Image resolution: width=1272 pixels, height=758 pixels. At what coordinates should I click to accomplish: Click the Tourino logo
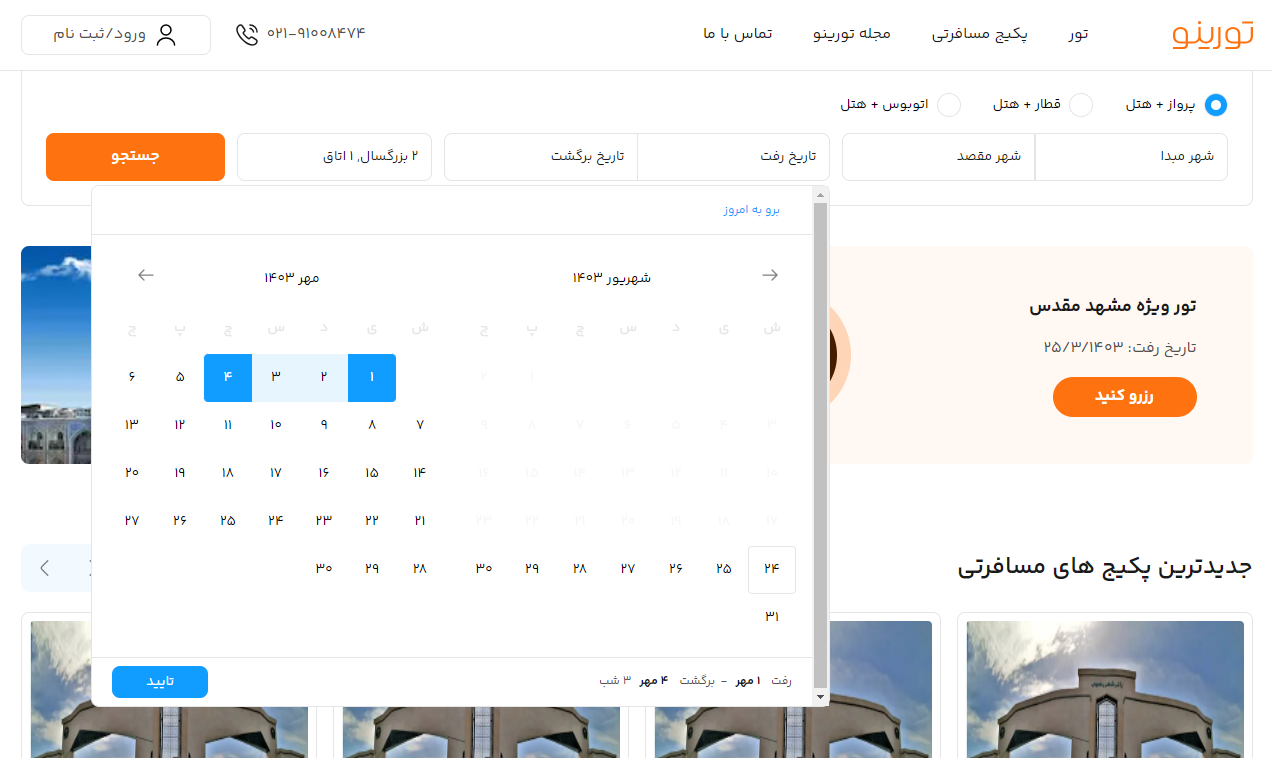click(1212, 34)
